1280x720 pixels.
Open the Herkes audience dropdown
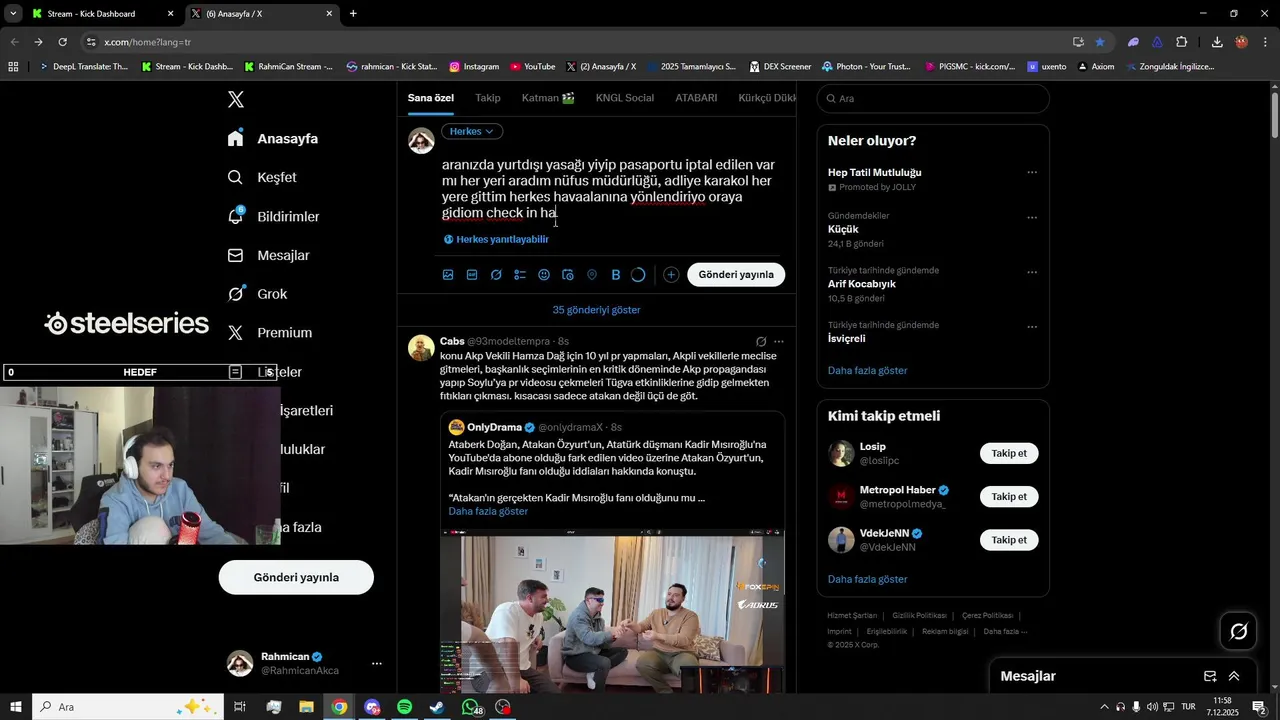(x=472, y=131)
